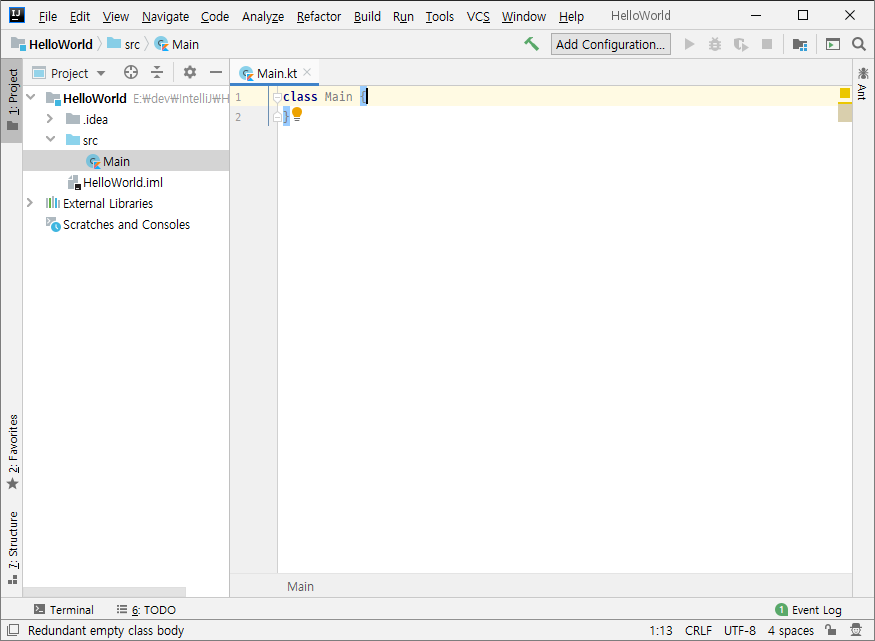Hide the Project panel with minus icon
The image size is (875, 641).
[216, 73]
